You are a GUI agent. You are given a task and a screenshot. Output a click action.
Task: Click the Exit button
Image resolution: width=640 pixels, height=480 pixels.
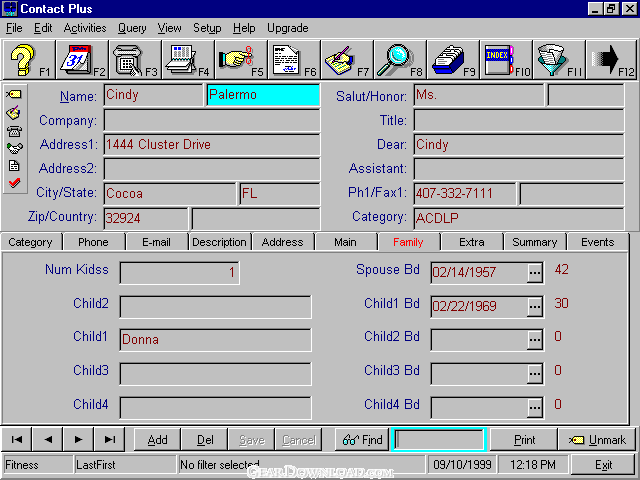click(x=603, y=465)
